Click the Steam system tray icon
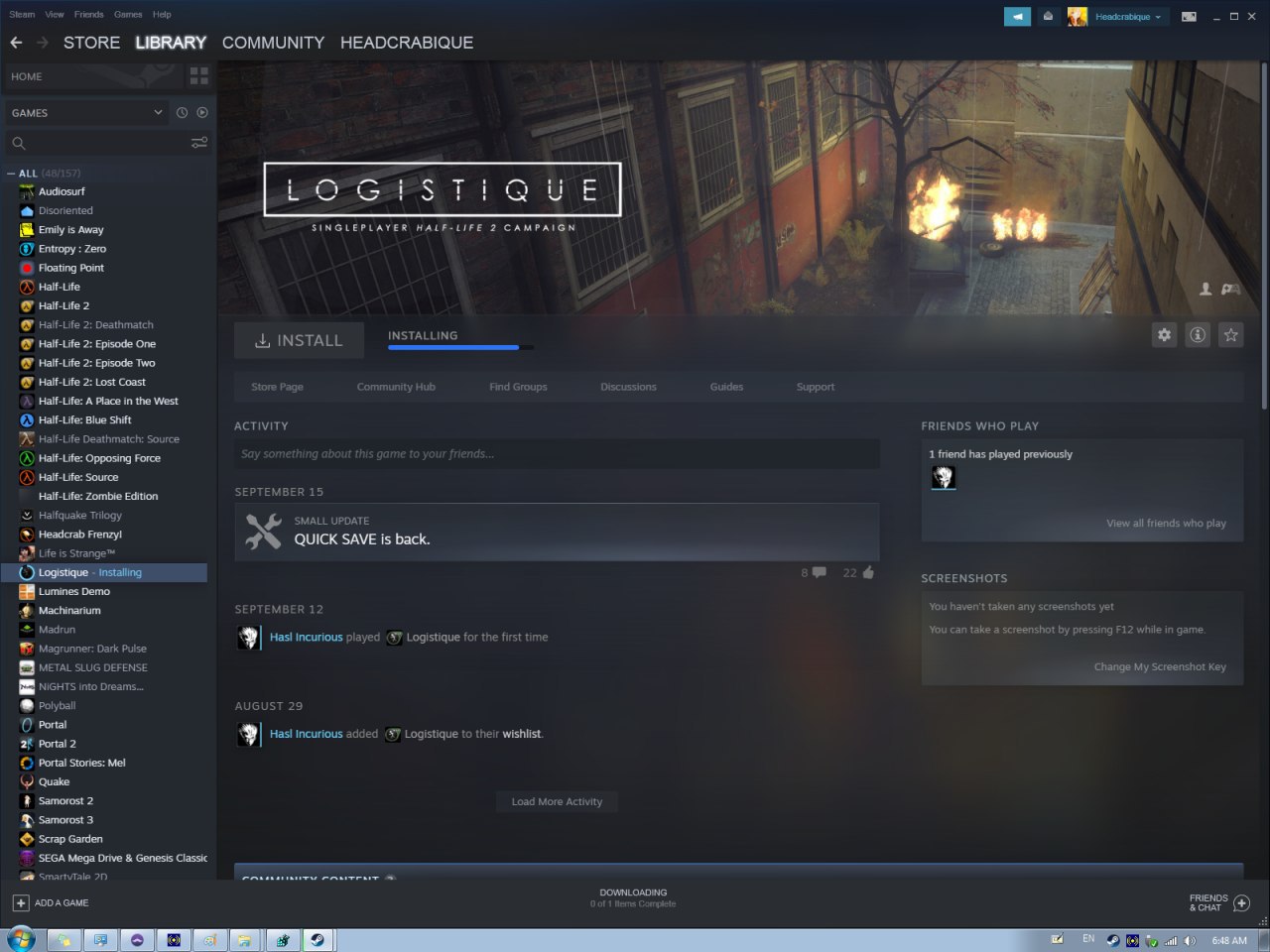 click(x=1113, y=940)
